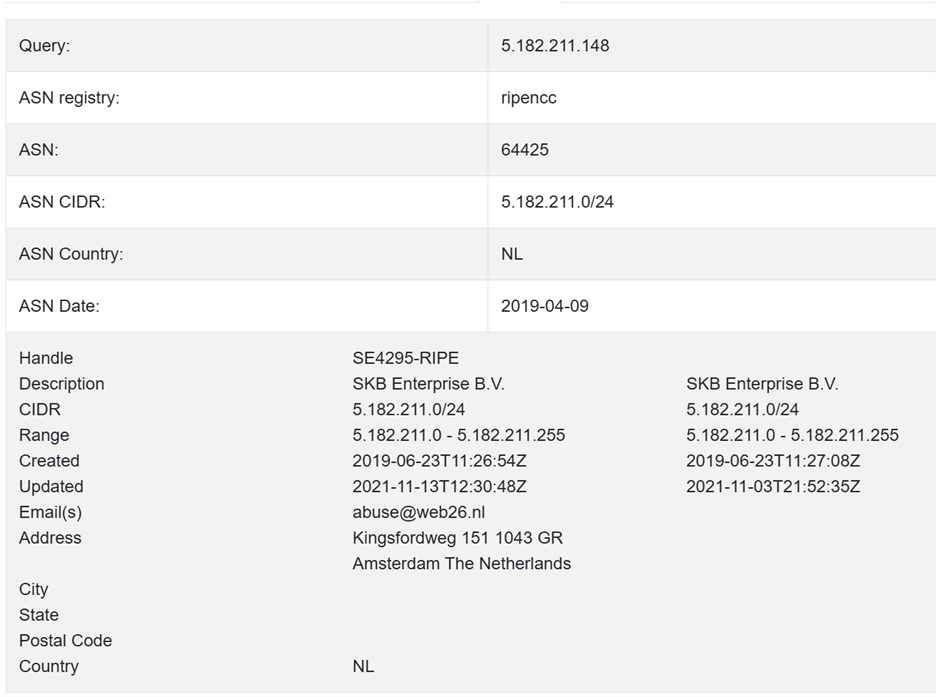Click the Created timestamp 2019-06-23T11:26:54Z
This screenshot has width=936, height=697.
[439, 461]
